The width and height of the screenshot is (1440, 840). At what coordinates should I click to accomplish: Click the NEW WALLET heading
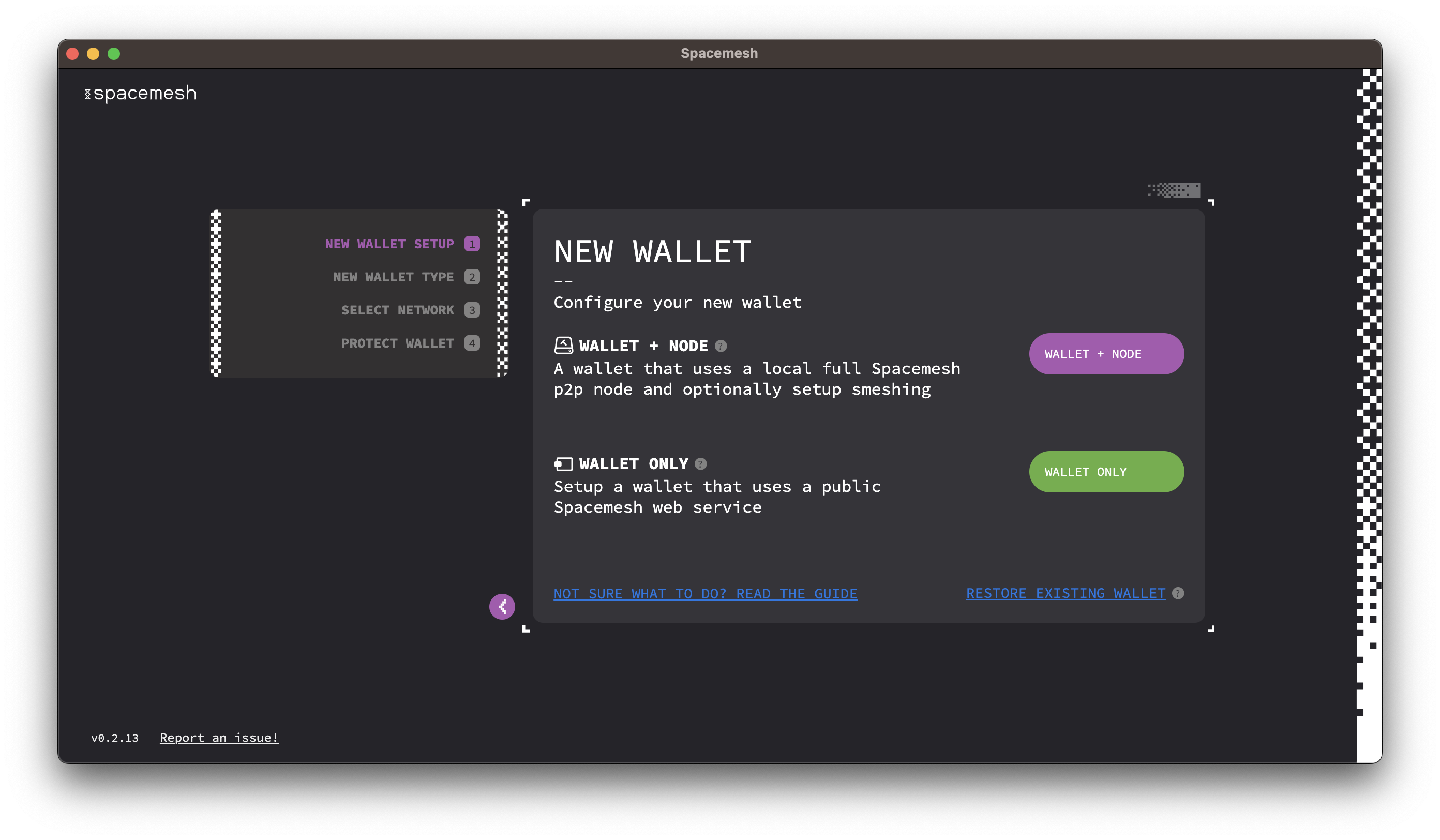(653, 251)
